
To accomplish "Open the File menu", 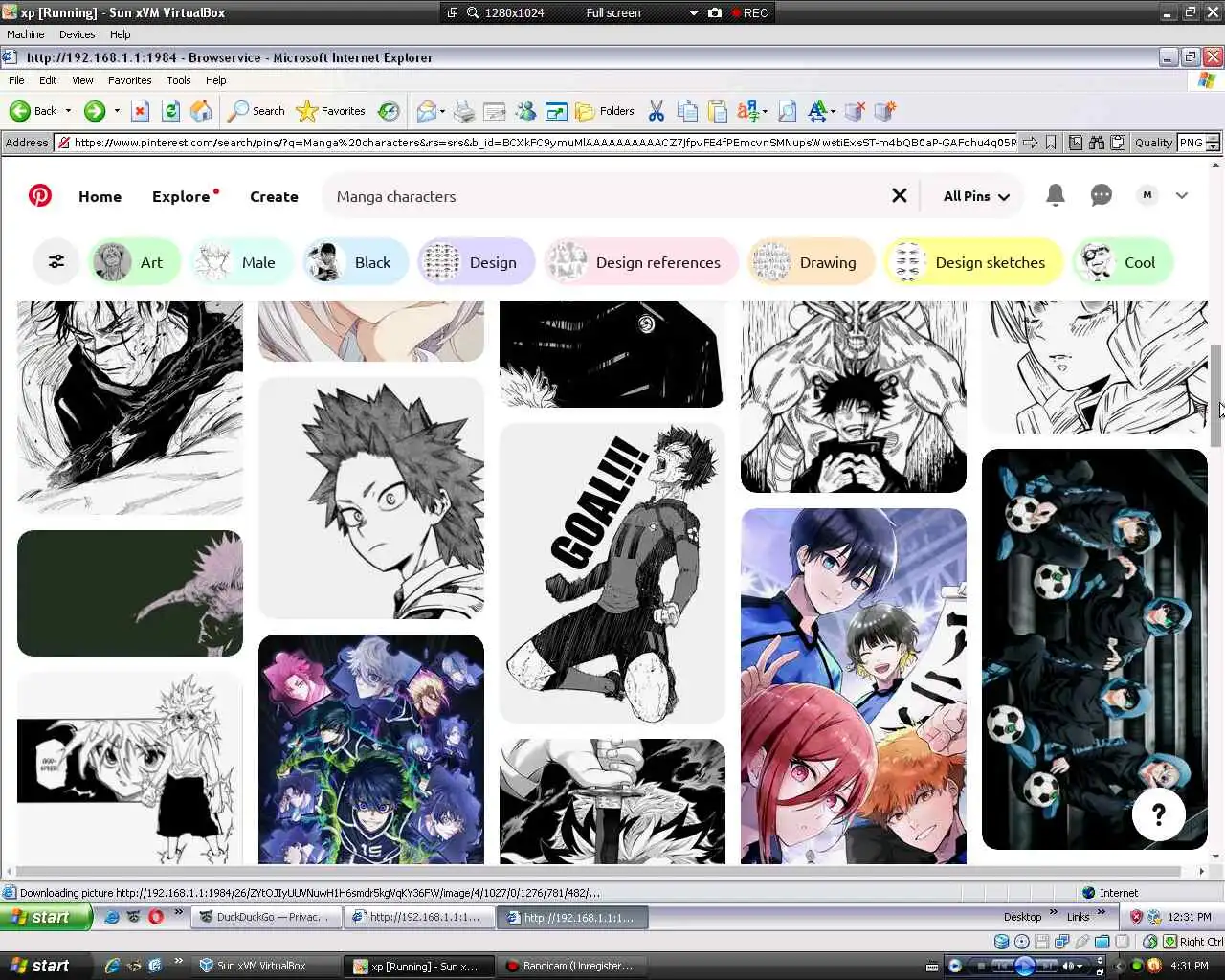I will (16, 80).
